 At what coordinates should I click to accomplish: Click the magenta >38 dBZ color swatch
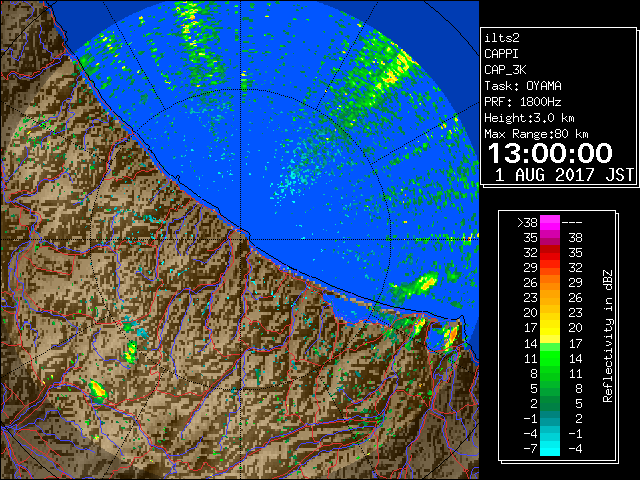pyautogui.click(x=550, y=222)
